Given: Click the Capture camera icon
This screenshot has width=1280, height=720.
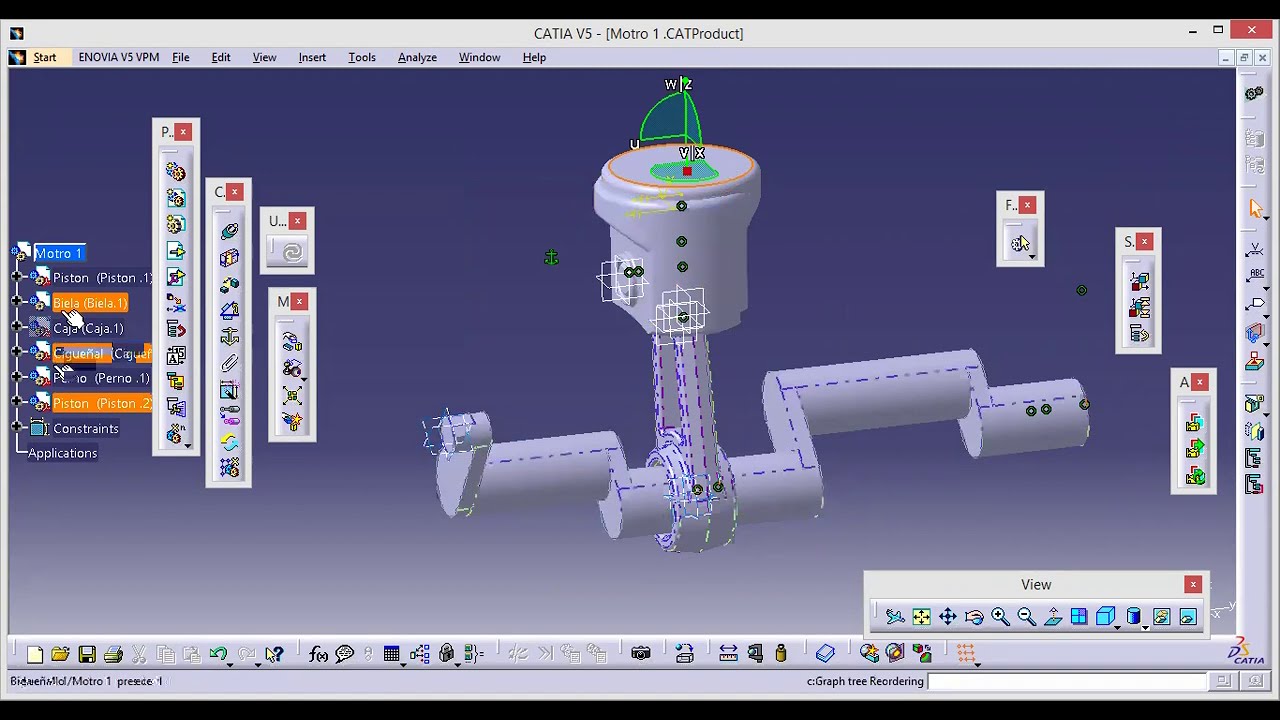Looking at the screenshot, I should coord(641,654).
